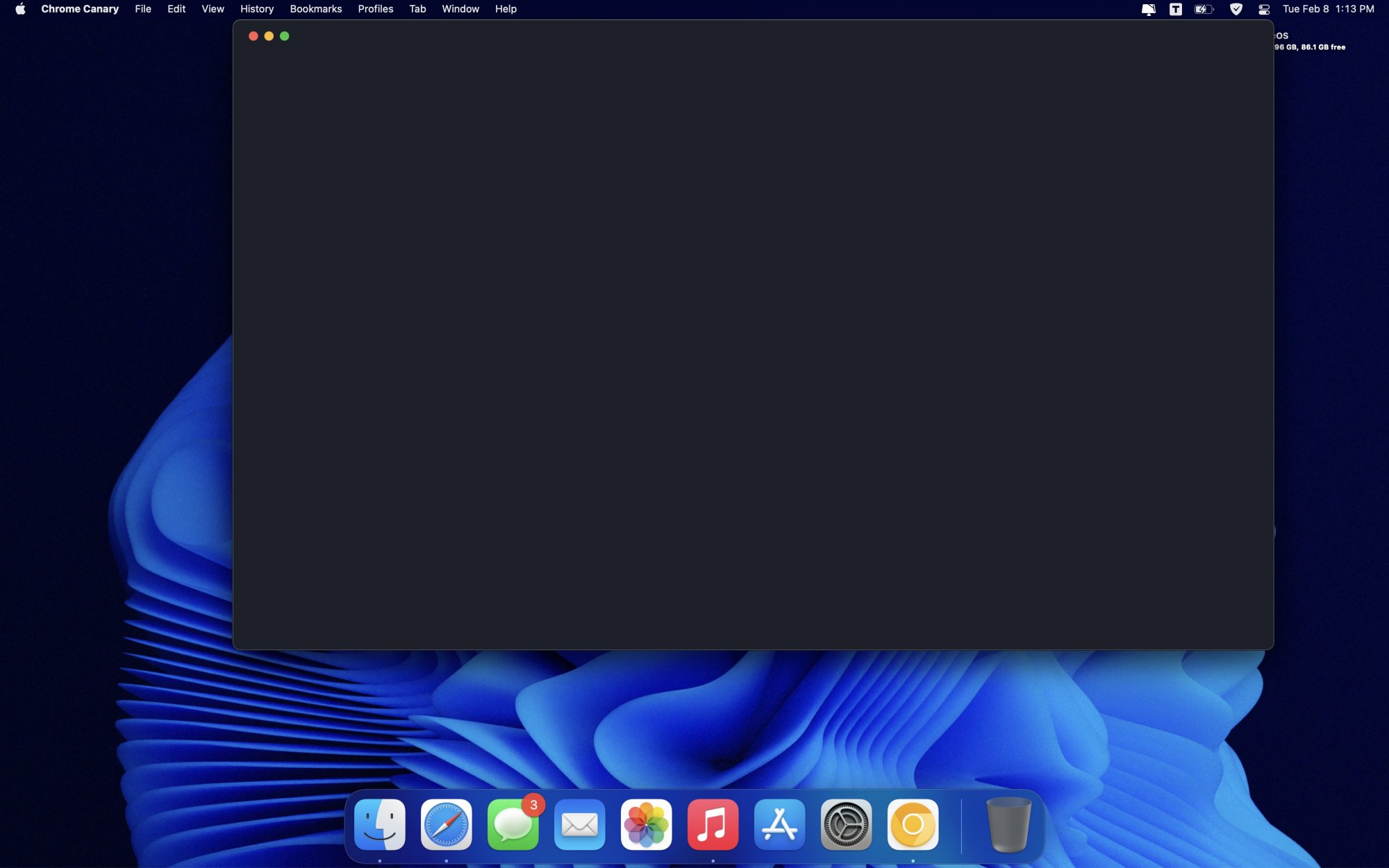
Task: Open the Music app in the Dock
Action: [713, 825]
